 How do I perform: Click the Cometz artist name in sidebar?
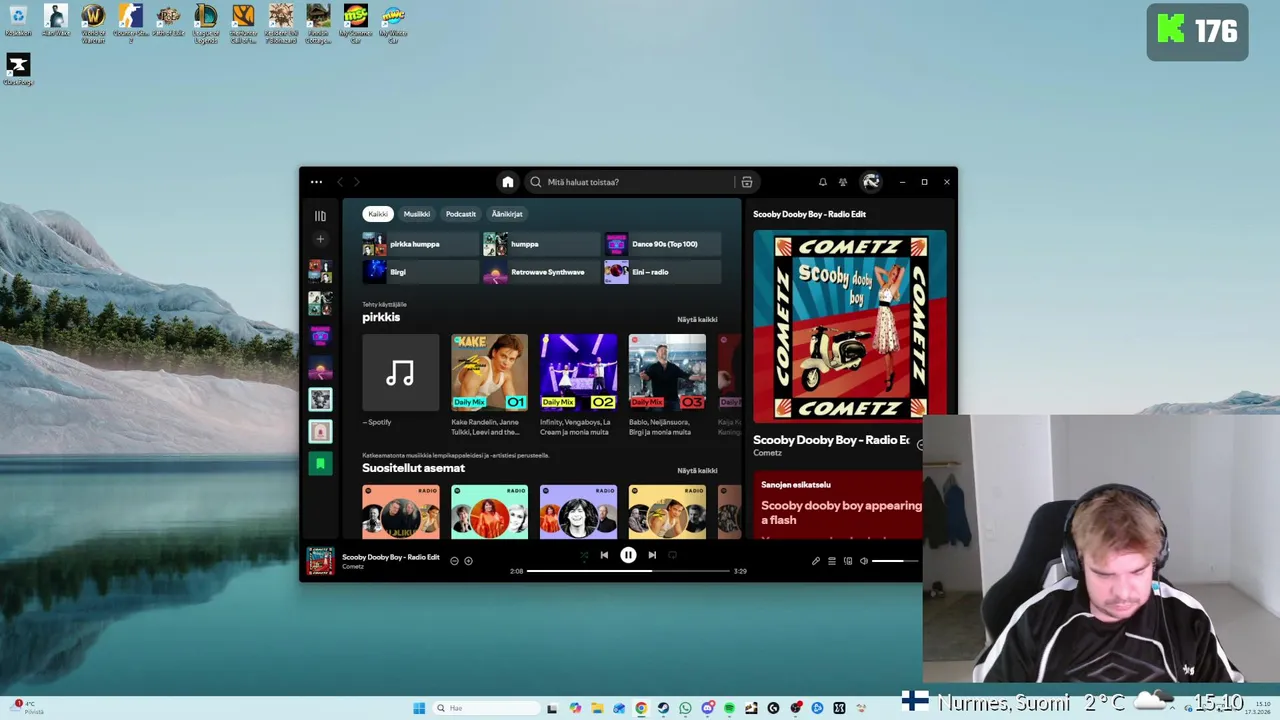point(767,453)
